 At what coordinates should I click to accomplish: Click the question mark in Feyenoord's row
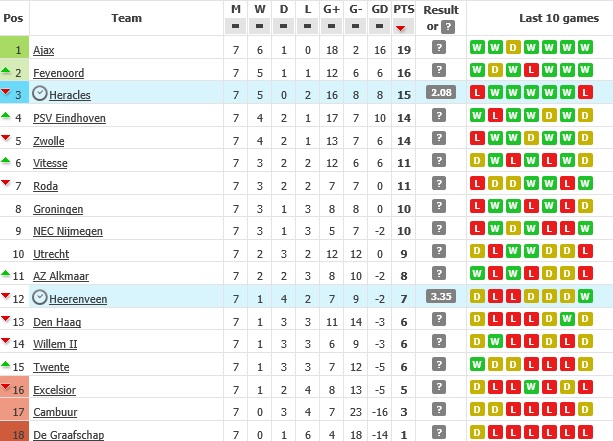[x=438, y=70]
